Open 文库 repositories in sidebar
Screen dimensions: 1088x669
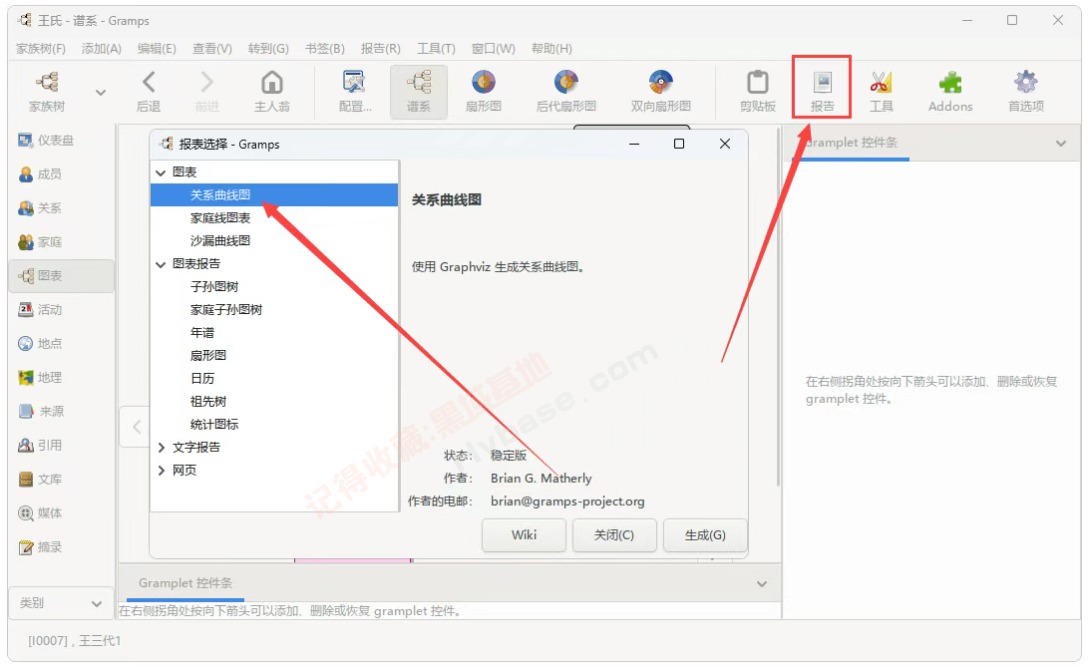pos(40,480)
